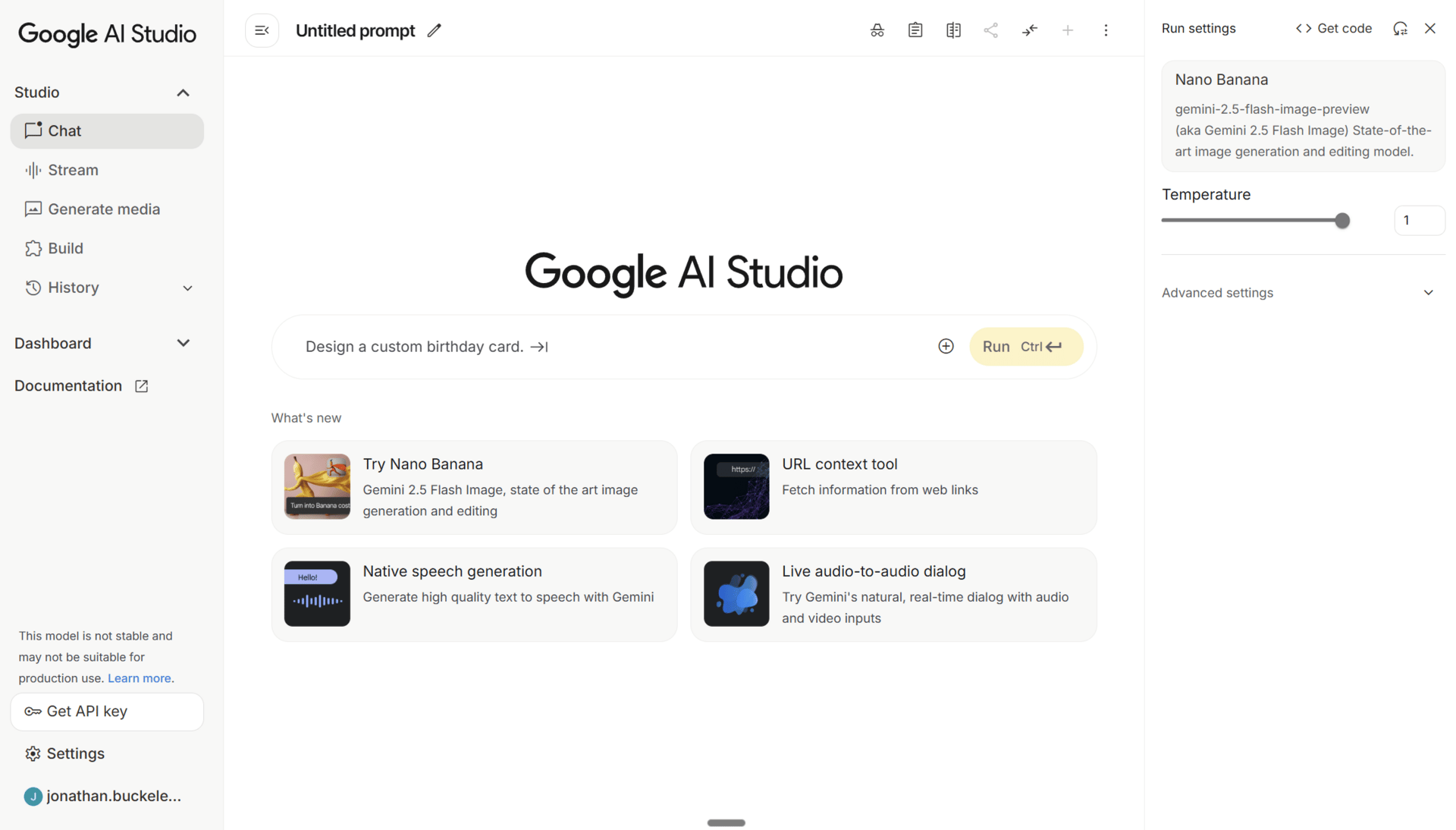Click the collapse arrows icon in toolbar

[x=1030, y=30]
